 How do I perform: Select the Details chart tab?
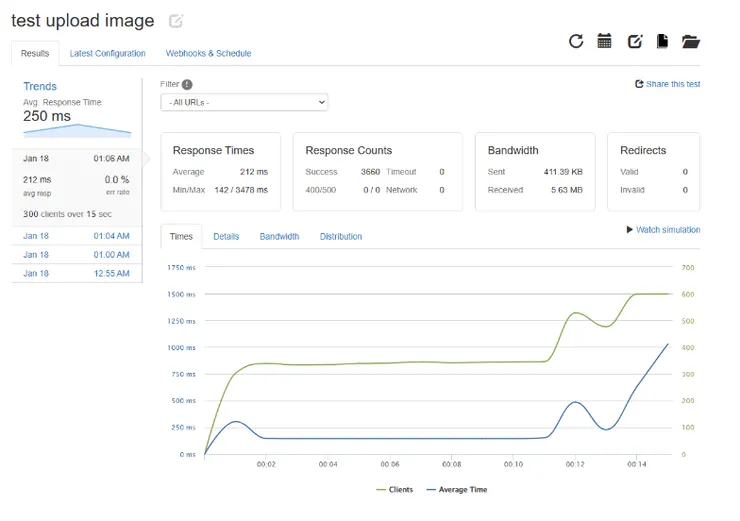point(226,237)
